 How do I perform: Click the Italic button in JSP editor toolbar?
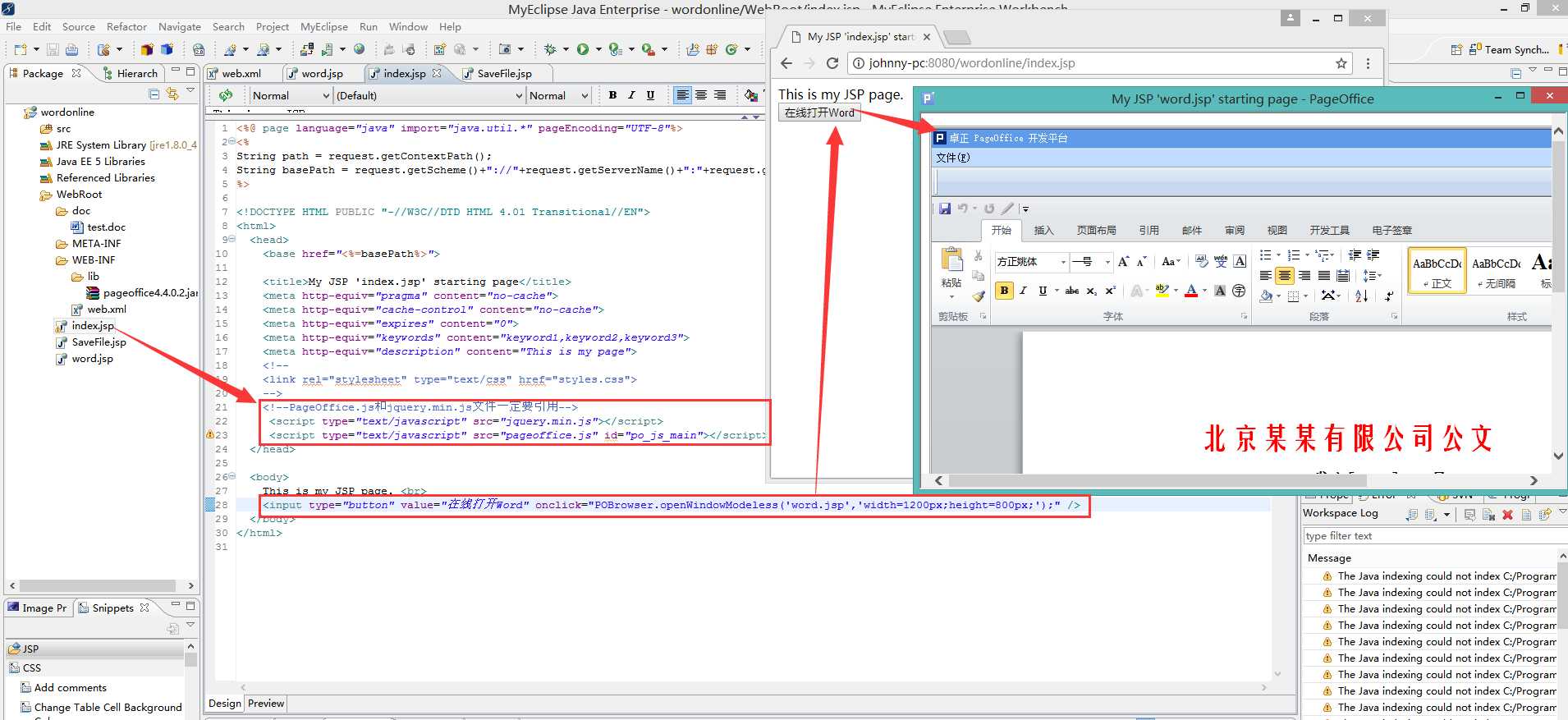coord(631,95)
